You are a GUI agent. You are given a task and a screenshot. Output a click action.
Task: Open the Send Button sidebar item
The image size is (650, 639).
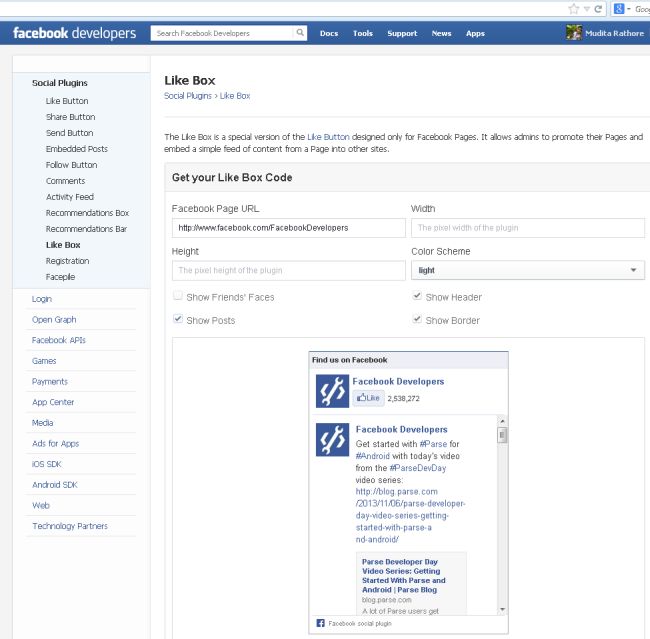point(69,133)
